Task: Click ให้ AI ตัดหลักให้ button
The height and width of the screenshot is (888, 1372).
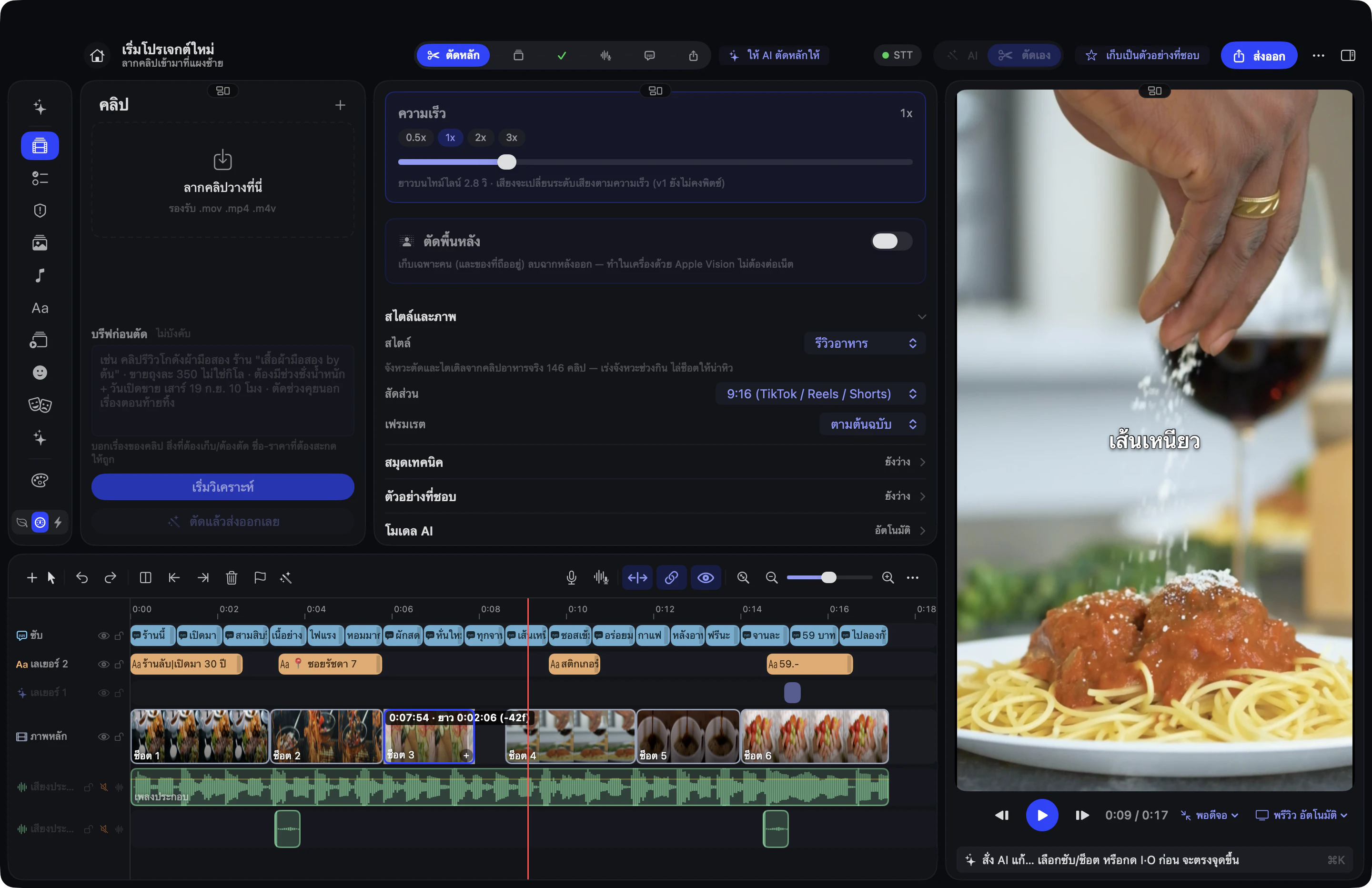Action: point(774,55)
